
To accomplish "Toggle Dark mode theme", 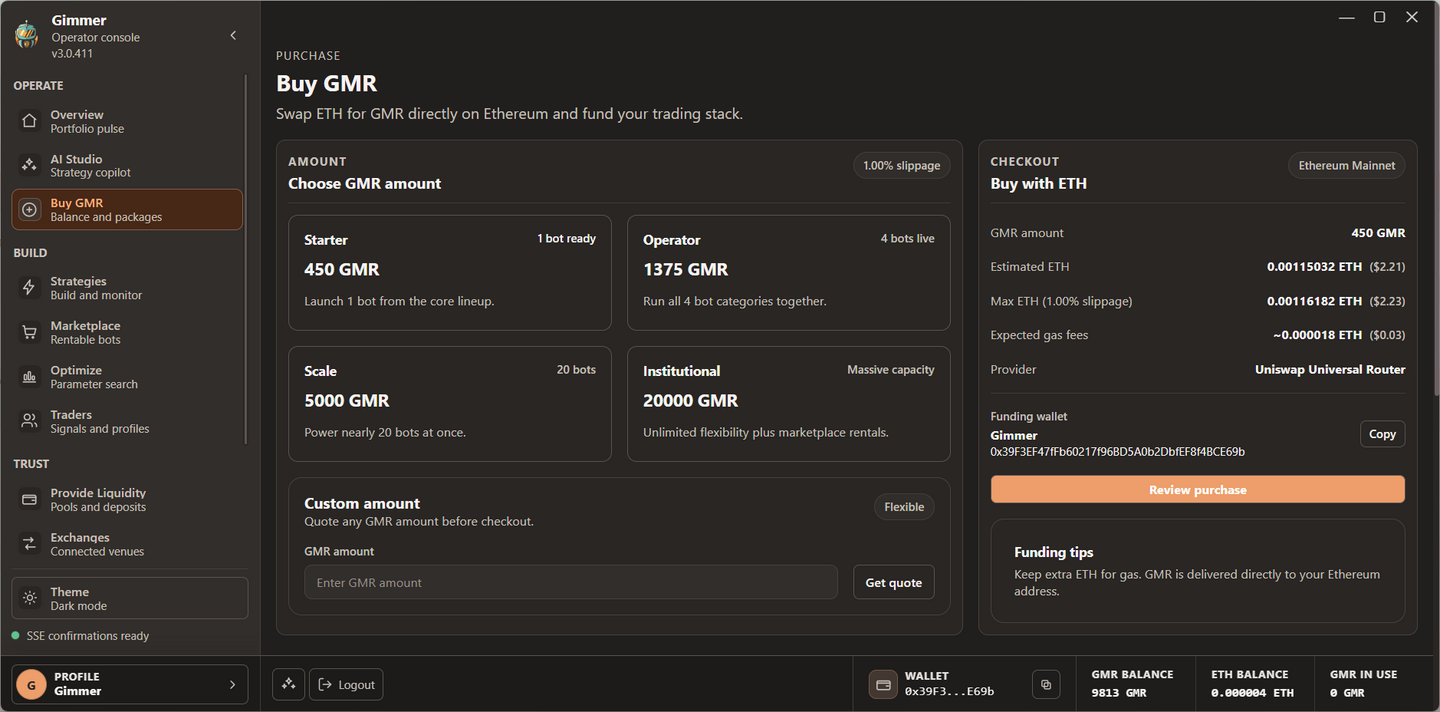I will click(130, 598).
